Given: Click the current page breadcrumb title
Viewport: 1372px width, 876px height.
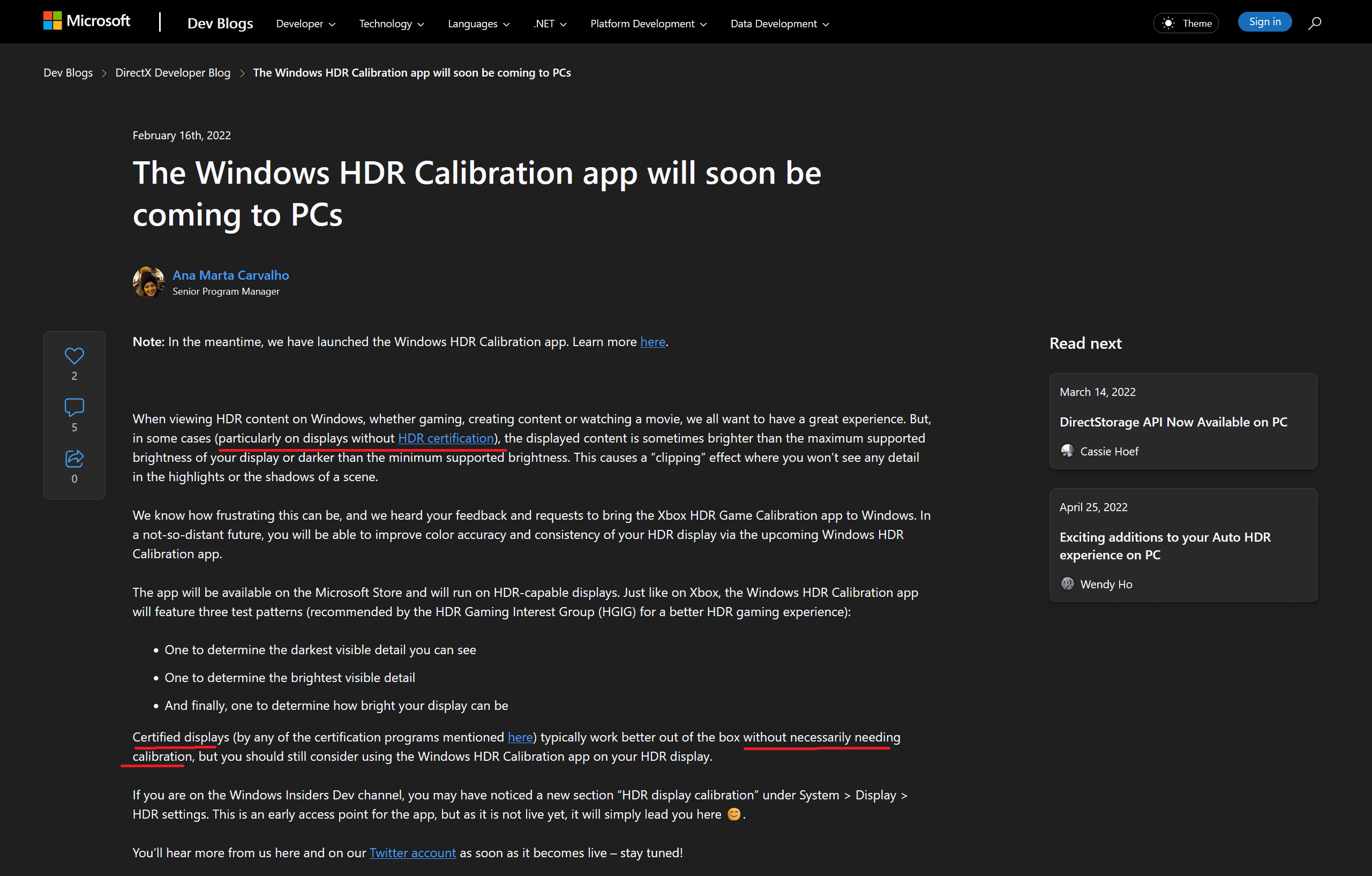Looking at the screenshot, I should click(x=411, y=72).
